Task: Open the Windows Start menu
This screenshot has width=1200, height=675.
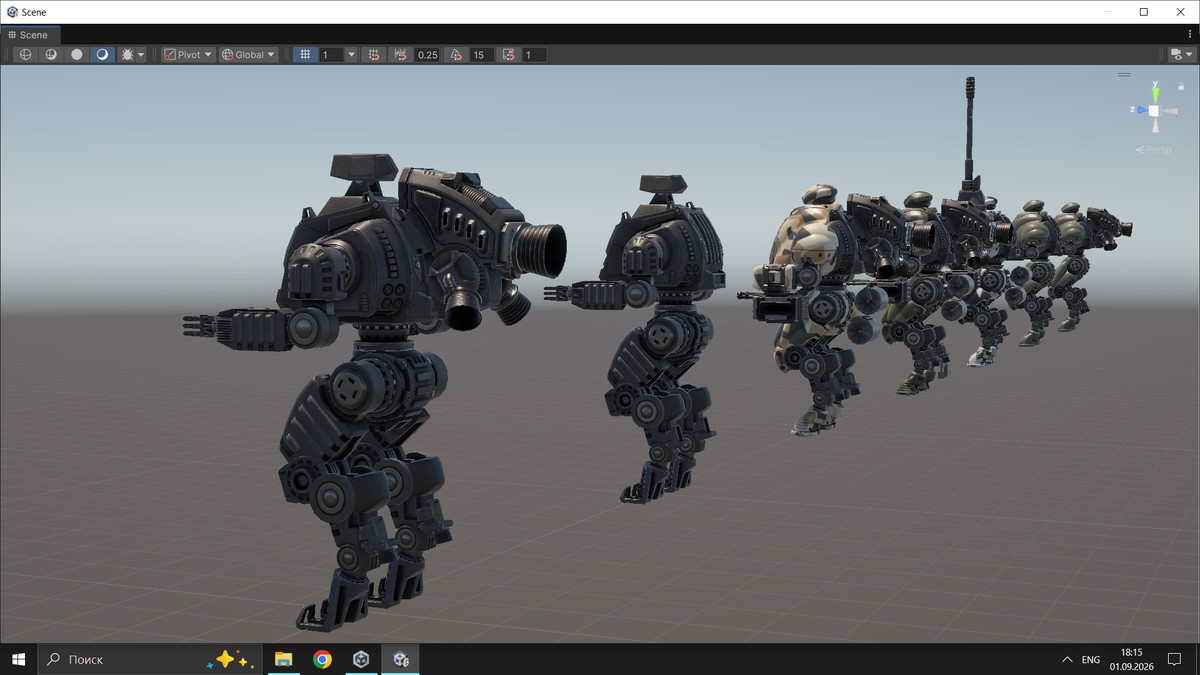Action: [x=18, y=659]
